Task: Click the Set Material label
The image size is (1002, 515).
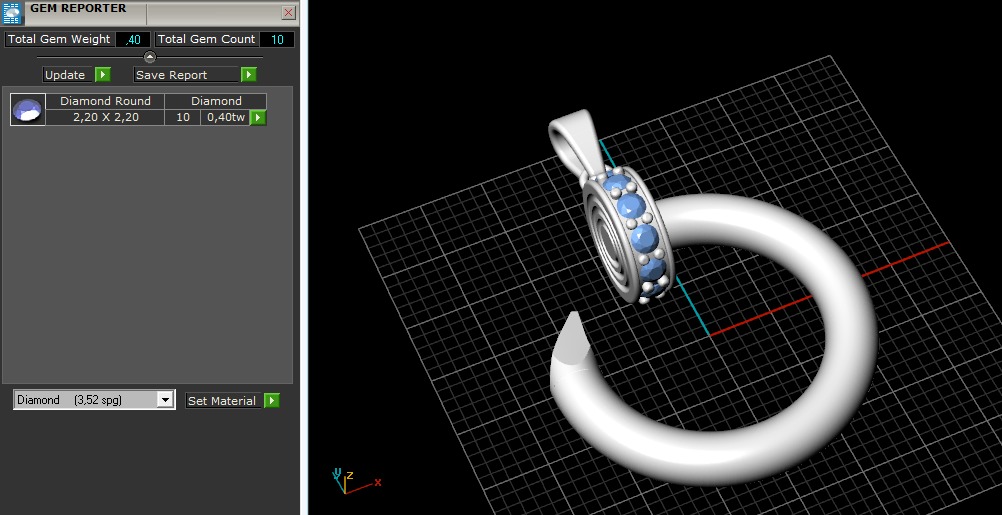Action: click(x=222, y=401)
